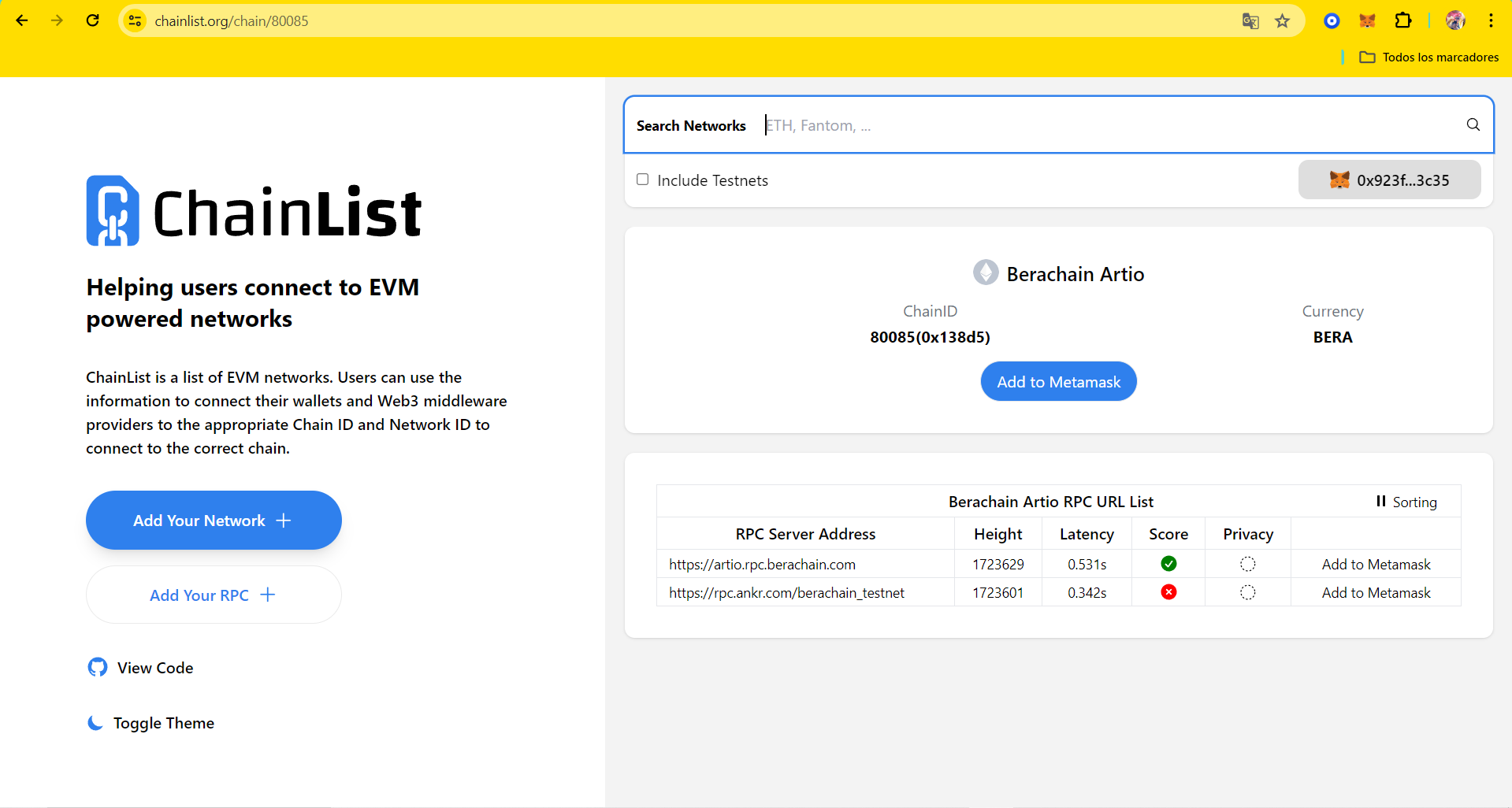Click height value 1723601
Viewport: 1512px width, 808px height.
pyautogui.click(x=997, y=592)
